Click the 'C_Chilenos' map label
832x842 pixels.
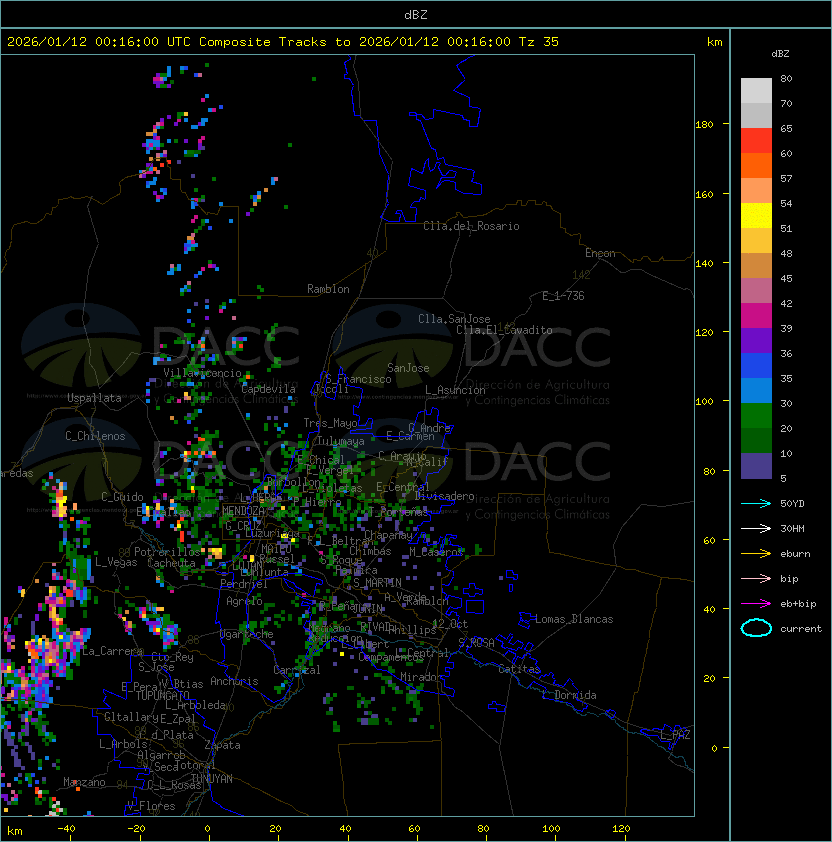pos(95,436)
